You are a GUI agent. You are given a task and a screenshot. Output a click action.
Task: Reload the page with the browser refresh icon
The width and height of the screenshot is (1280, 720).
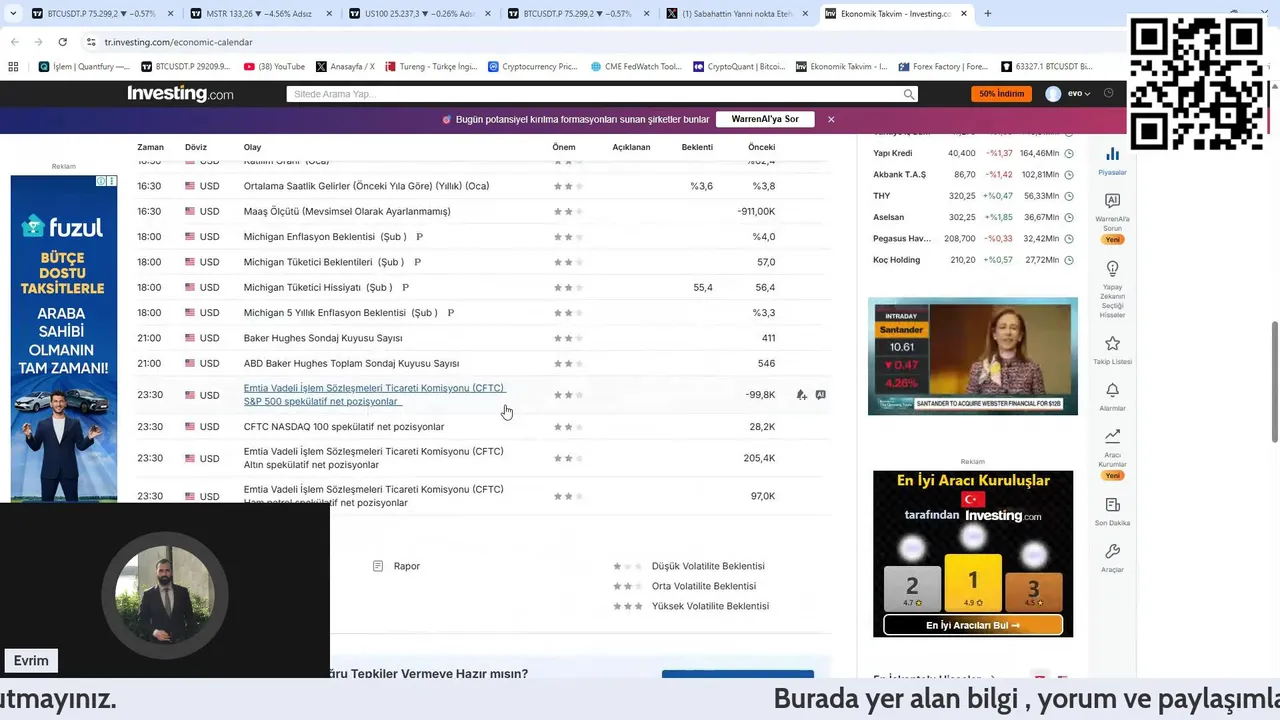(62, 42)
